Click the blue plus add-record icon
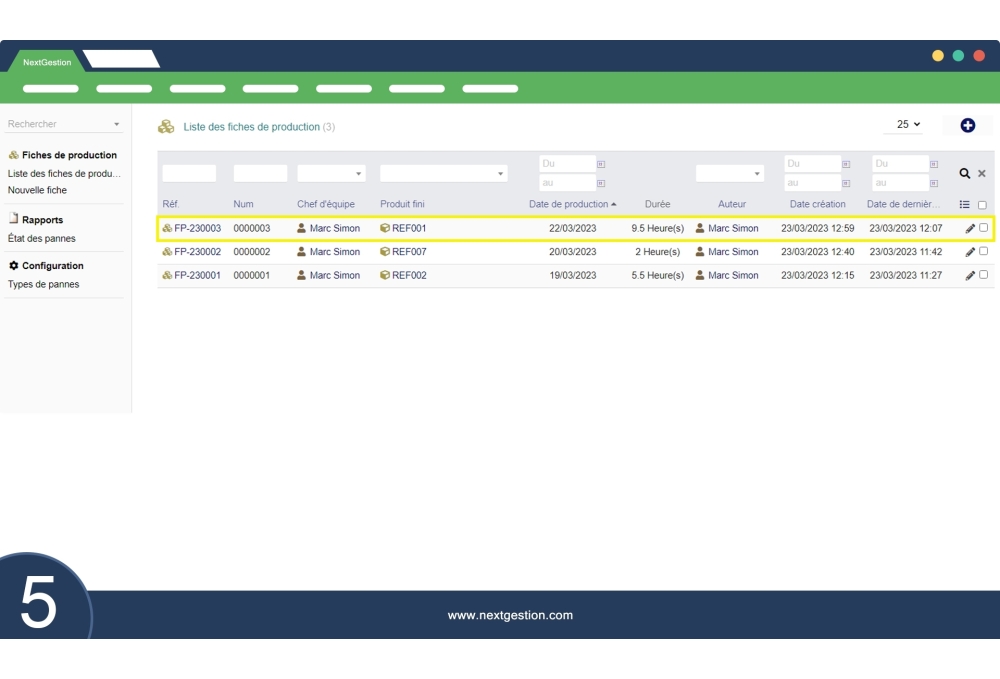The image size is (1000, 679). point(967,125)
